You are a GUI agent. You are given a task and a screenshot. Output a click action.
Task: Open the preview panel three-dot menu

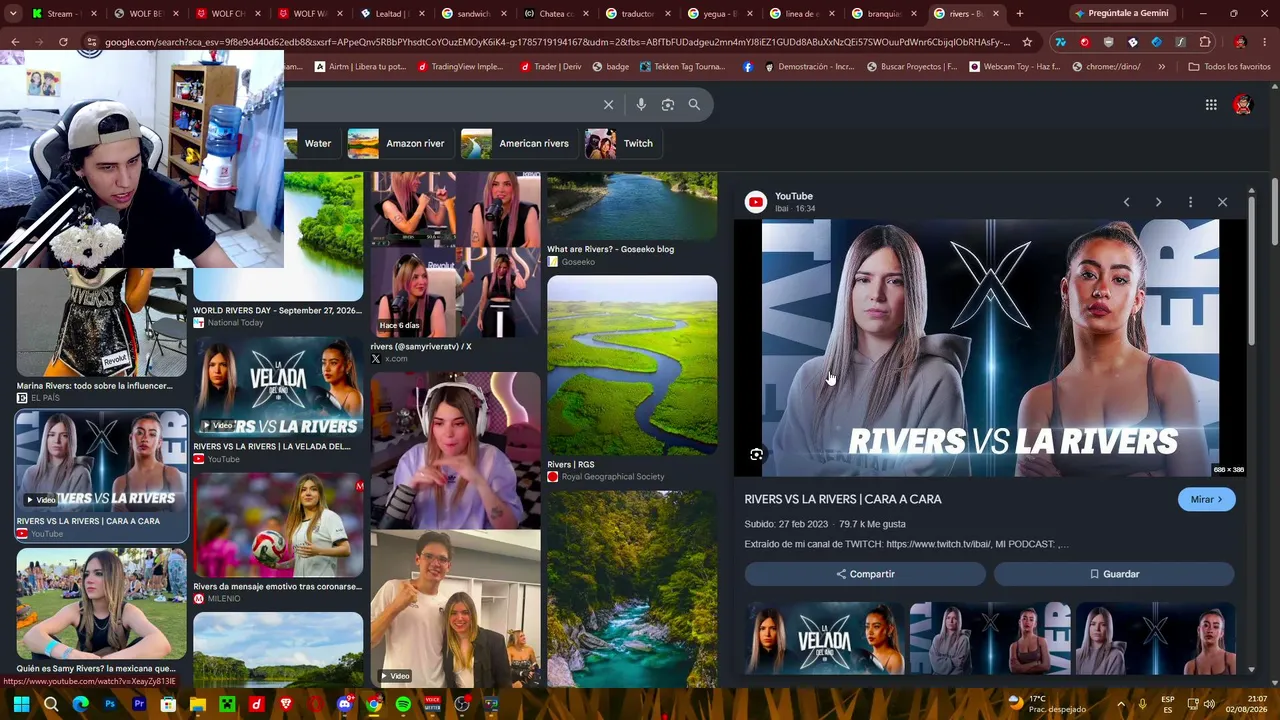pyautogui.click(x=1190, y=202)
